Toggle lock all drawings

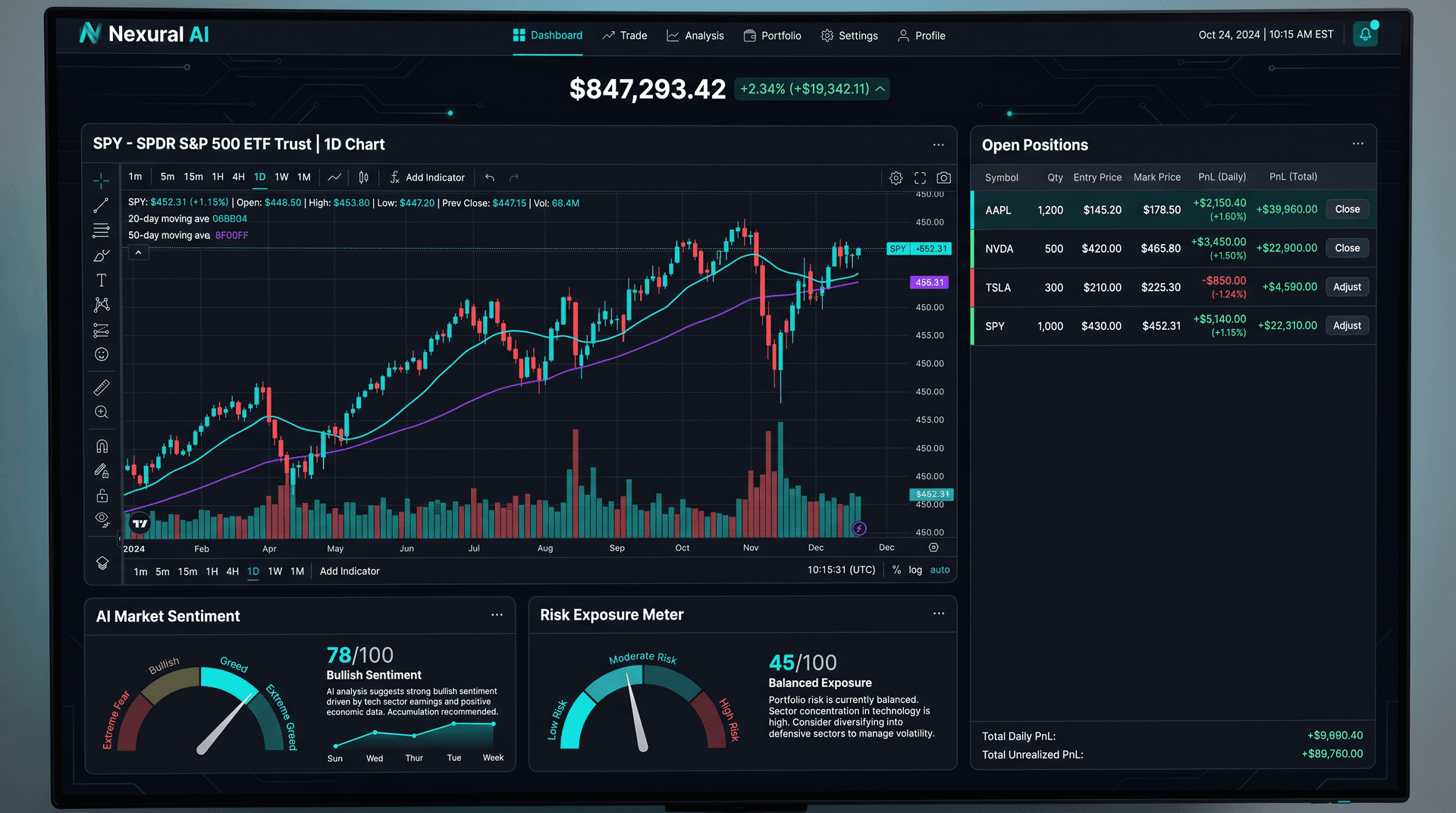[102, 496]
